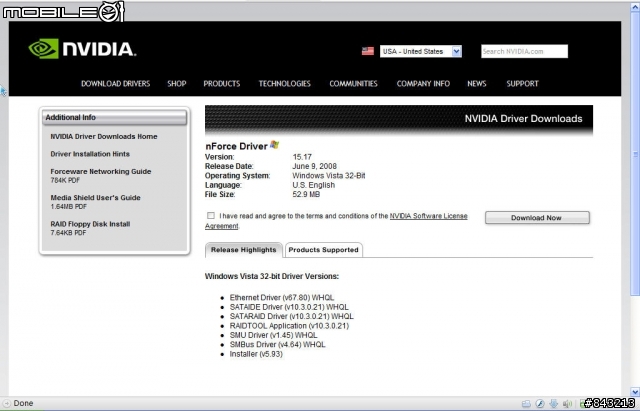The width and height of the screenshot is (640, 411).
Task: Click Ethernet Driver (v67.80) WHQL entry
Action: pos(282,298)
